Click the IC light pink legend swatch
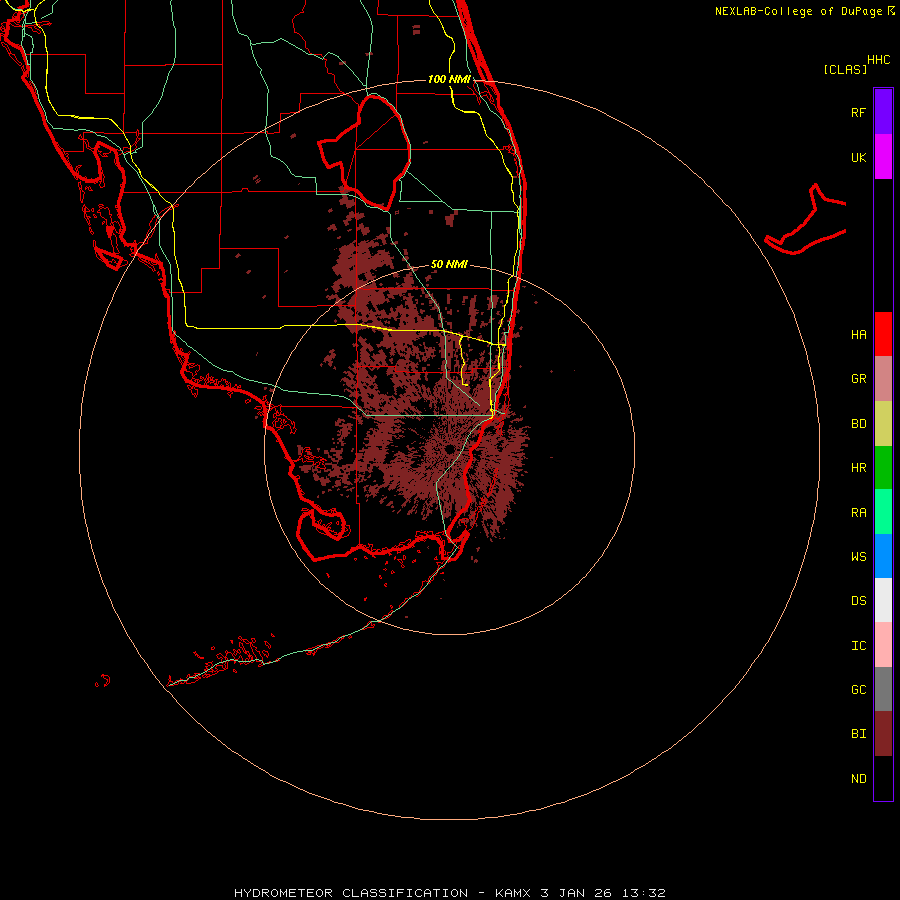The height and width of the screenshot is (900, 900). pyautogui.click(x=883, y=645)
